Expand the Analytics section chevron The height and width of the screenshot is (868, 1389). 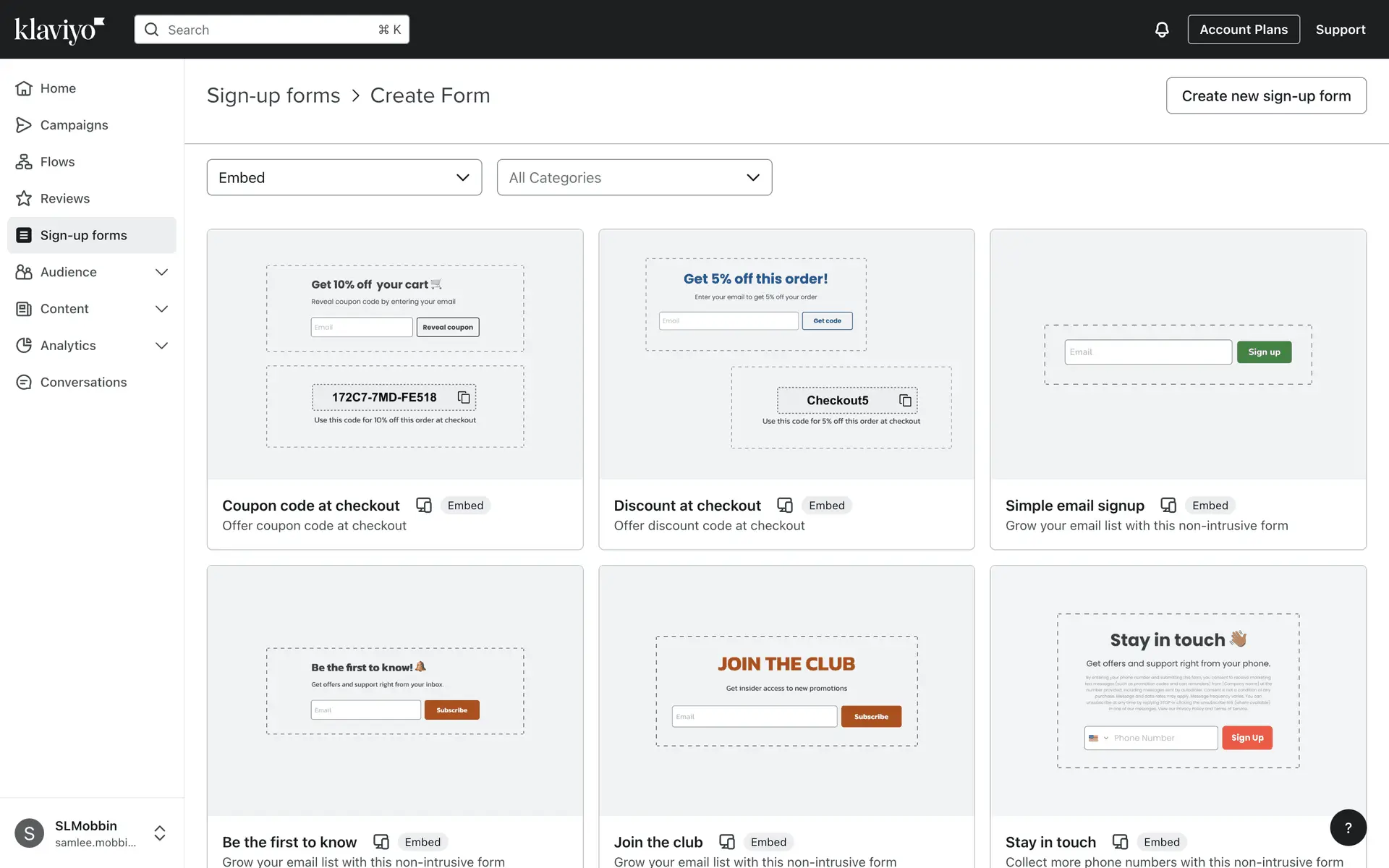point(161,346)
